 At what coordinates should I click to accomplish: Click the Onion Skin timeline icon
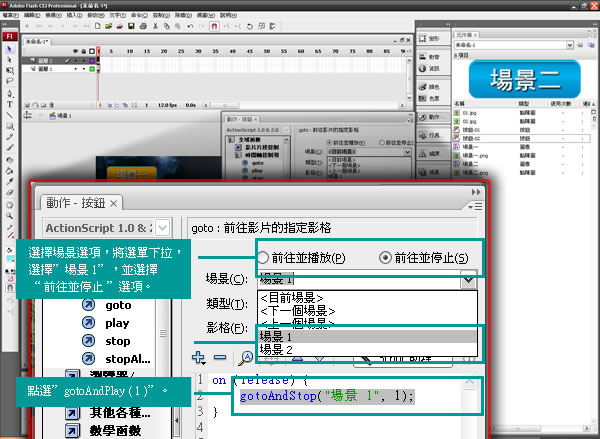[109, 105]
